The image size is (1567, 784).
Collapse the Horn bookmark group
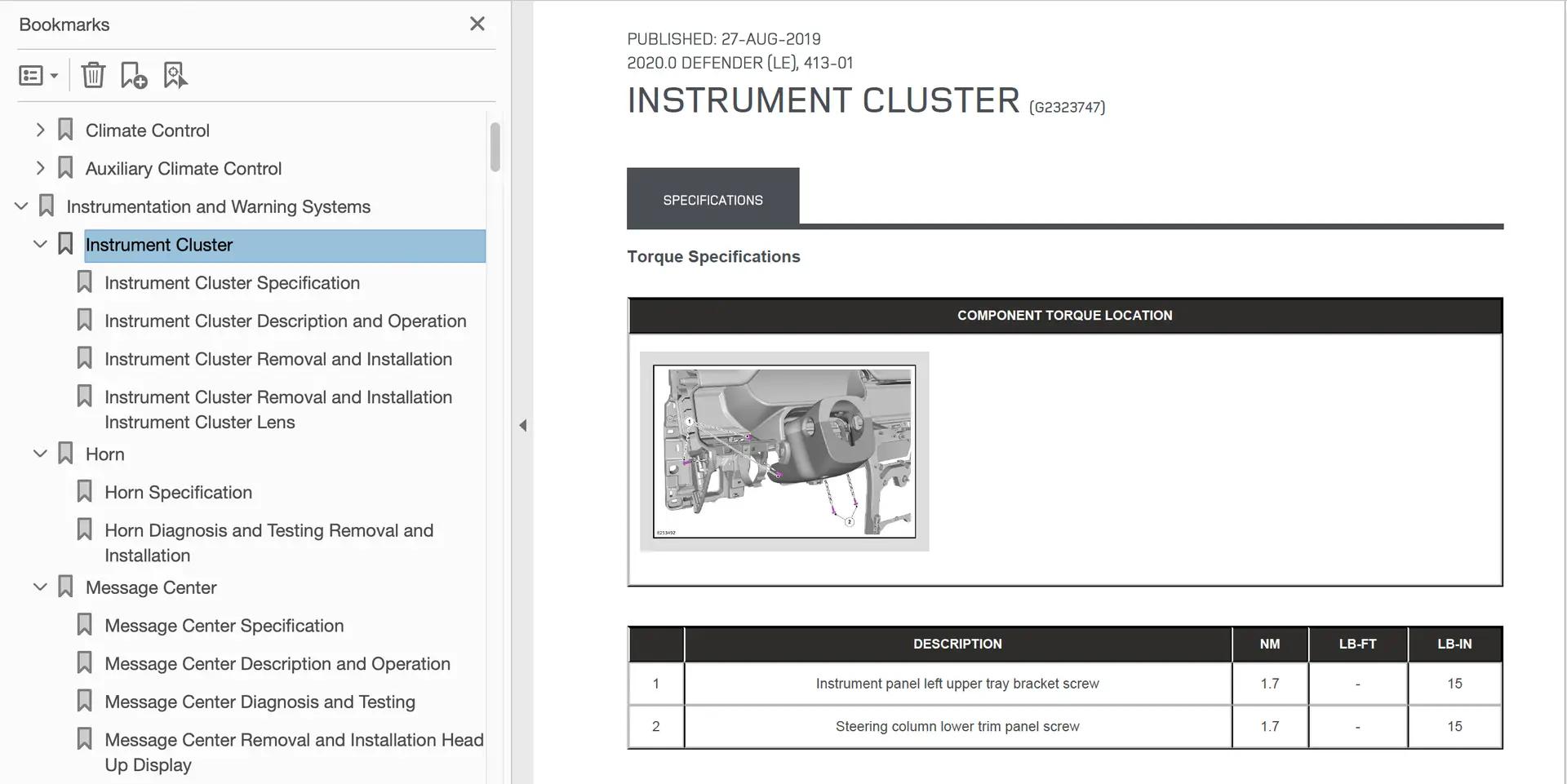click(x=40, y=454)
